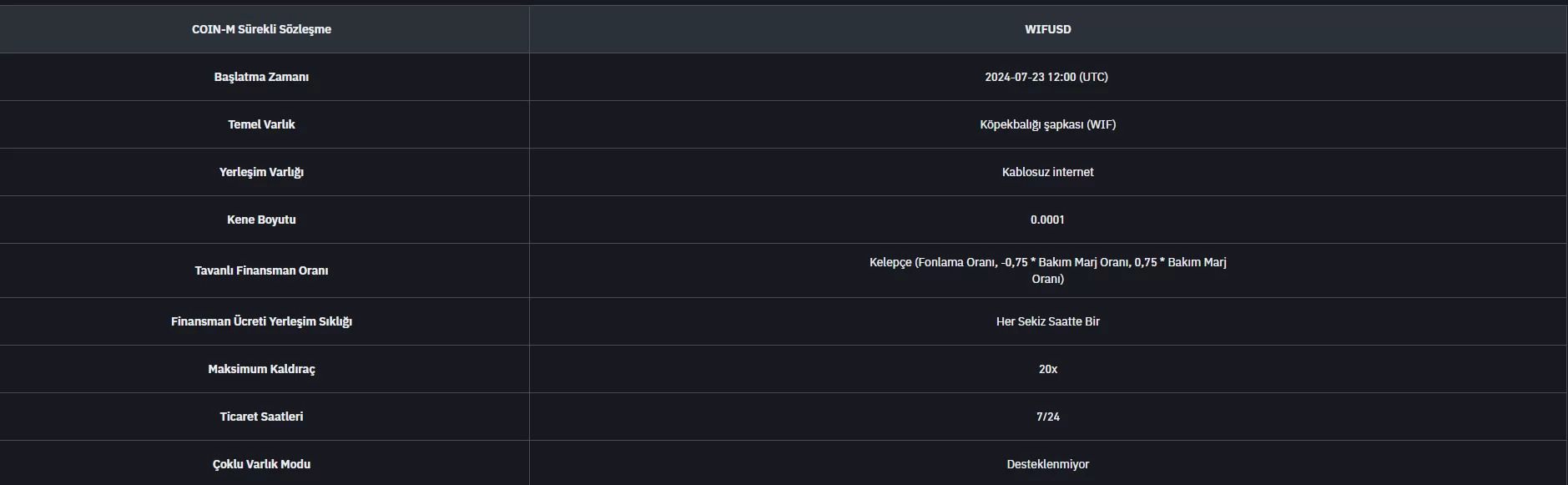Select the WIFUSD header cell

click(x=1047, y=29)
